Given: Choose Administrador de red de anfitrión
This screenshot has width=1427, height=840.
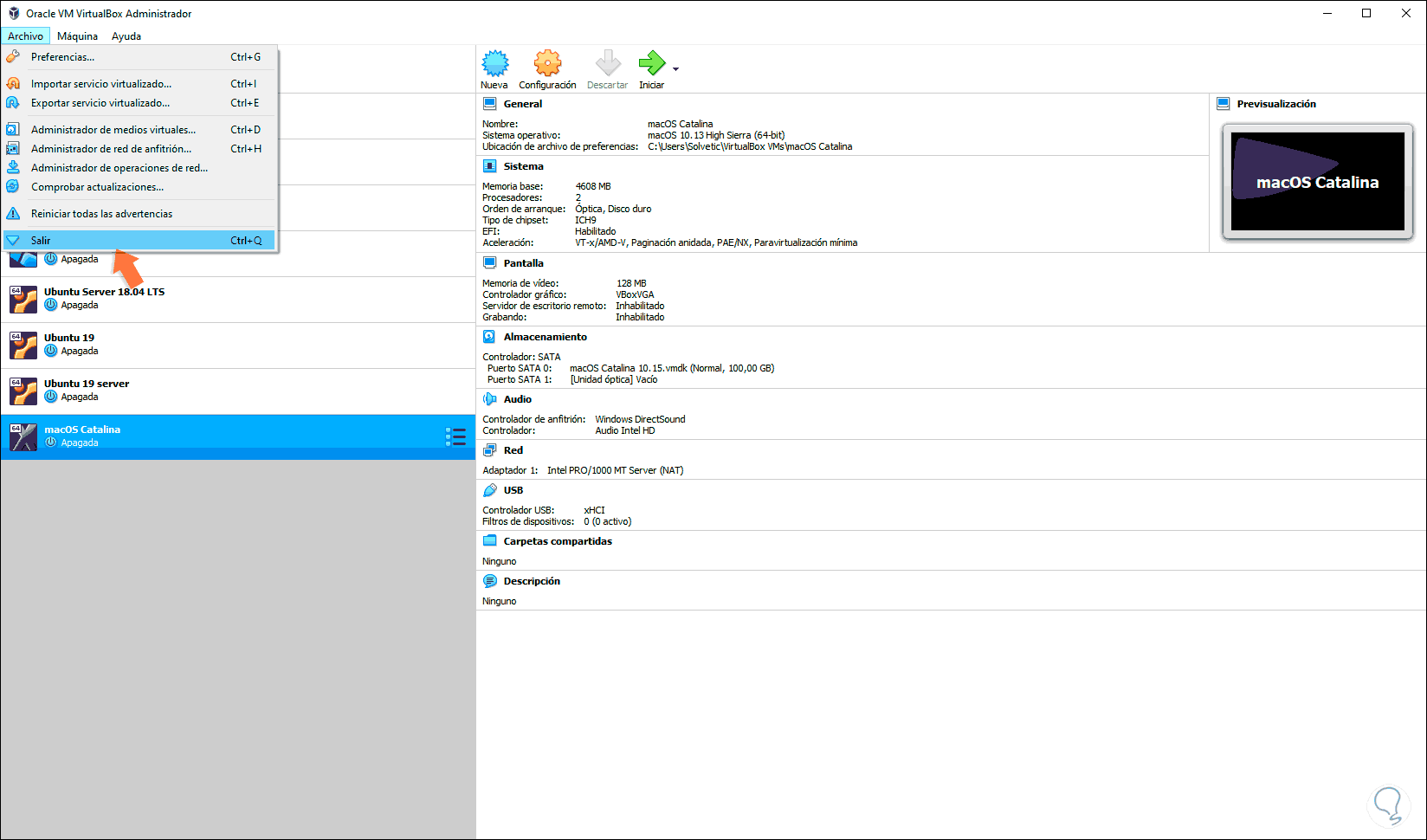Looking at the screenshot, I should coord(139,149).
